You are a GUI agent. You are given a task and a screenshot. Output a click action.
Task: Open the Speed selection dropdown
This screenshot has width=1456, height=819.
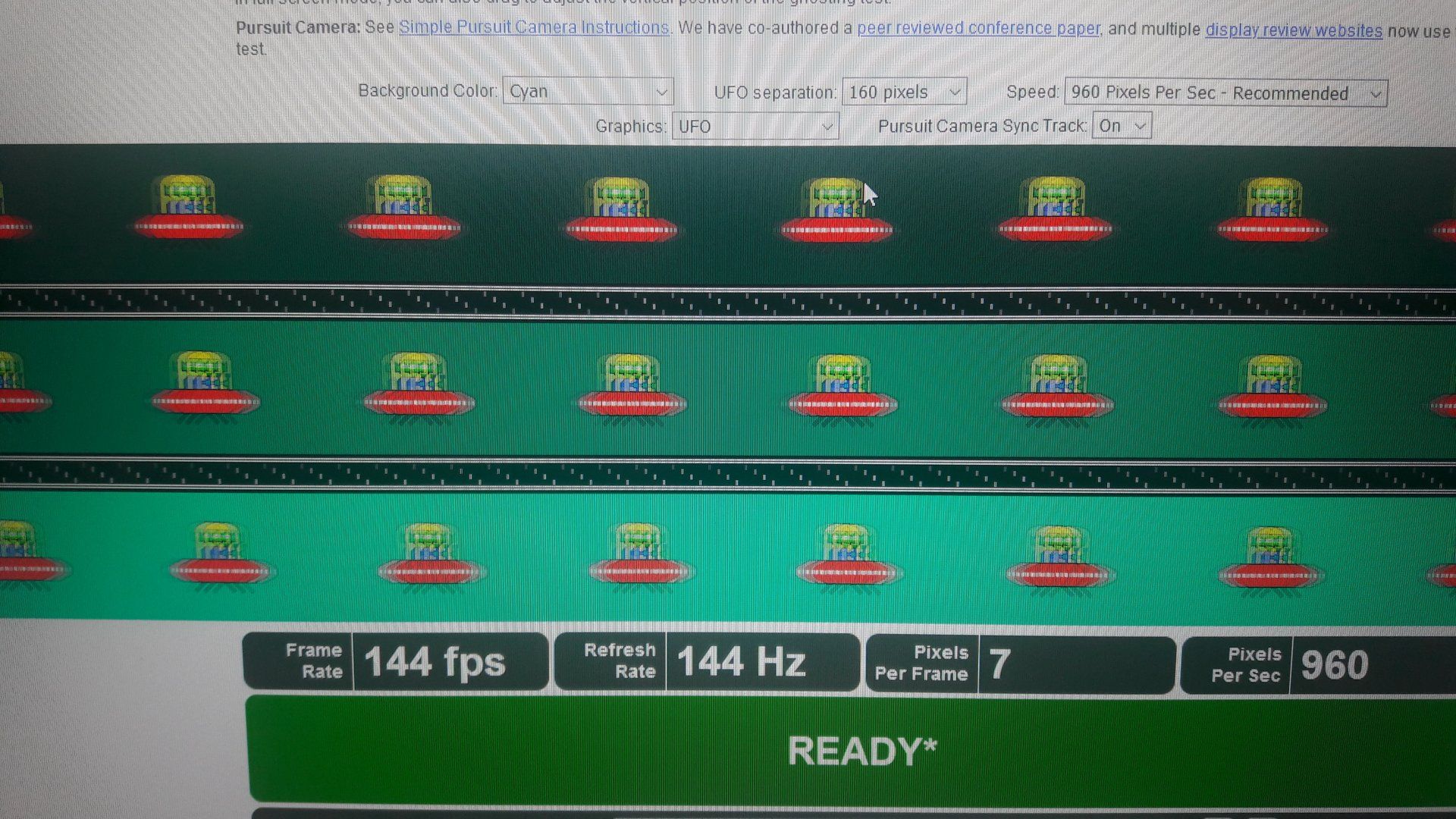click(x=1225, y=93)
